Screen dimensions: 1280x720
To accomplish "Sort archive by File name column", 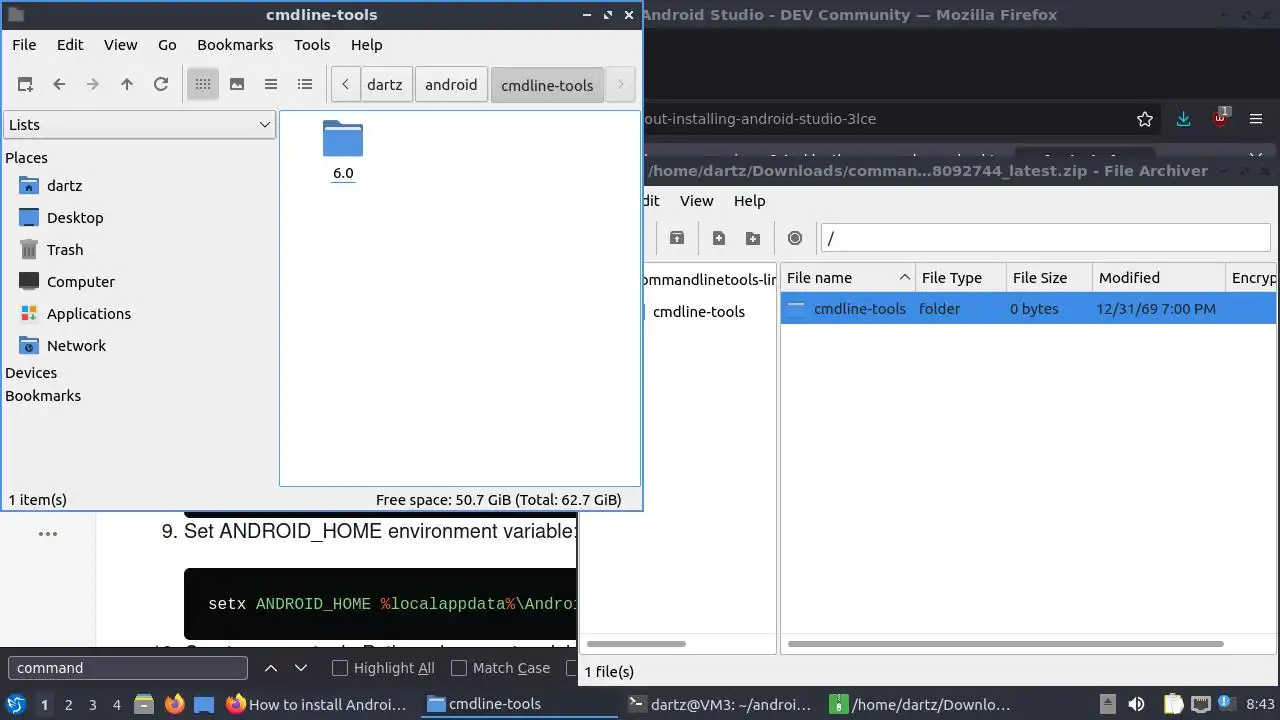I will (x=848, y=278).
